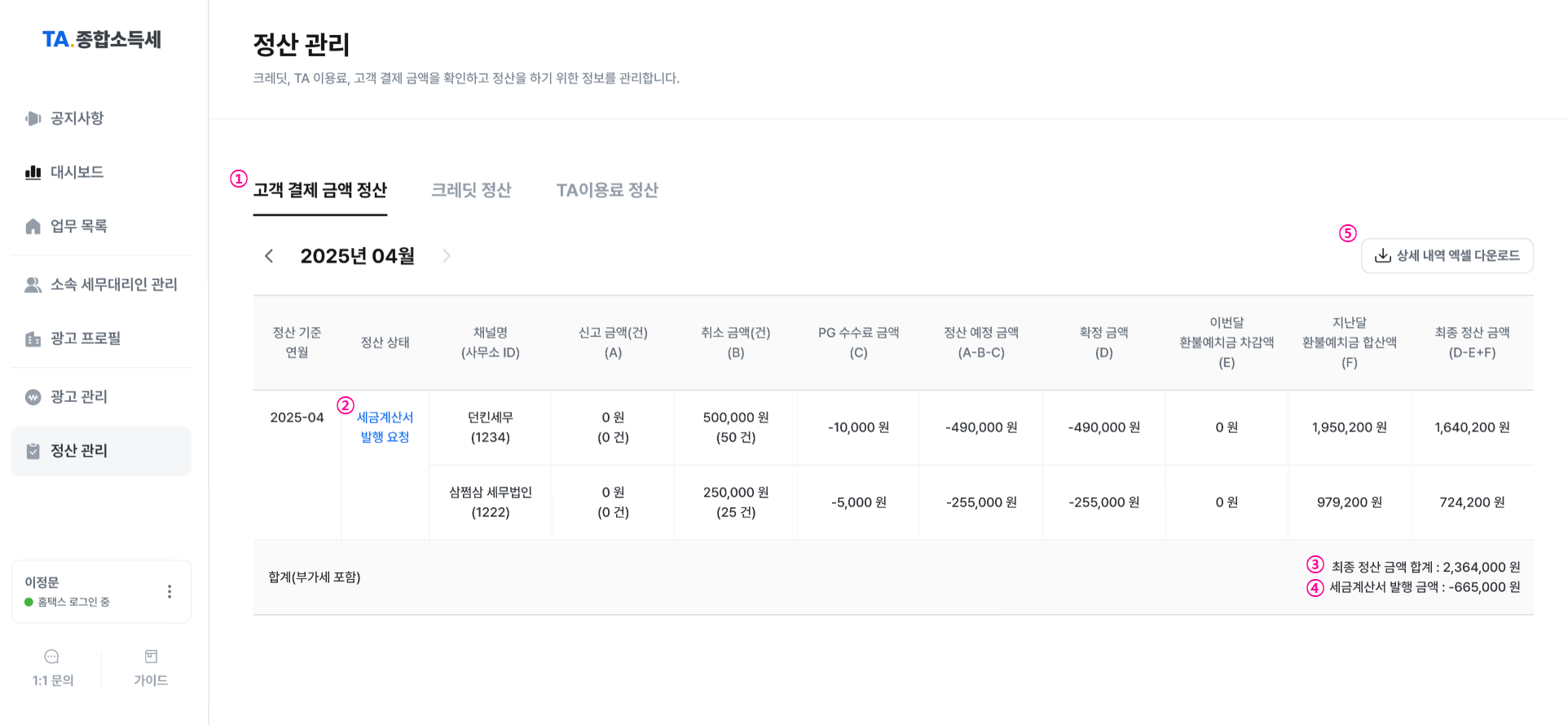Switch to the TA이용료 정산 tab

click(x=607, y=190)
